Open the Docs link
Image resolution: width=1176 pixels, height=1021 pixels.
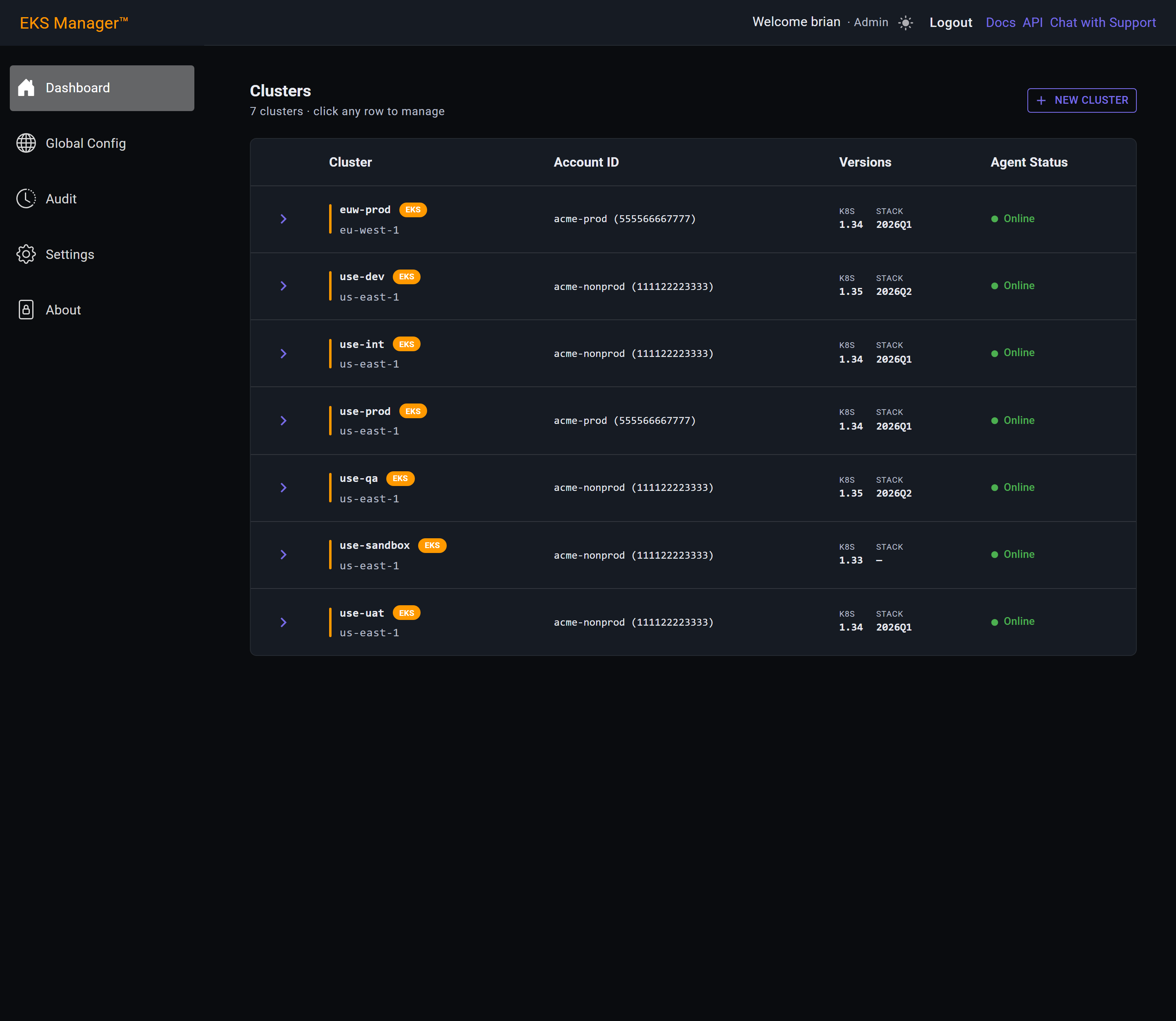(1000, 23)
